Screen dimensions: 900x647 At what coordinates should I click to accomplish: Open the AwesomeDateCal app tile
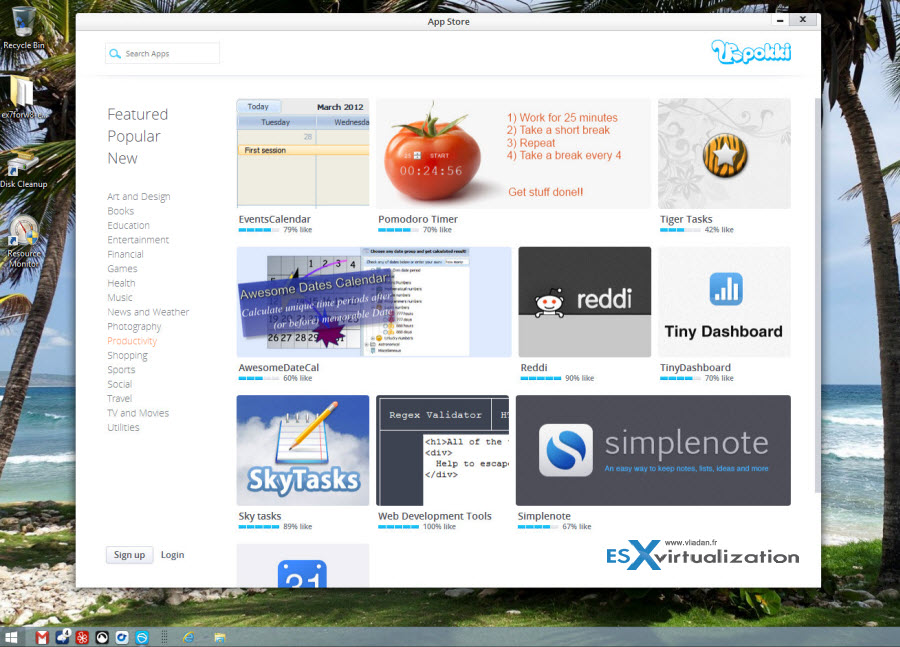coord(374,302)
